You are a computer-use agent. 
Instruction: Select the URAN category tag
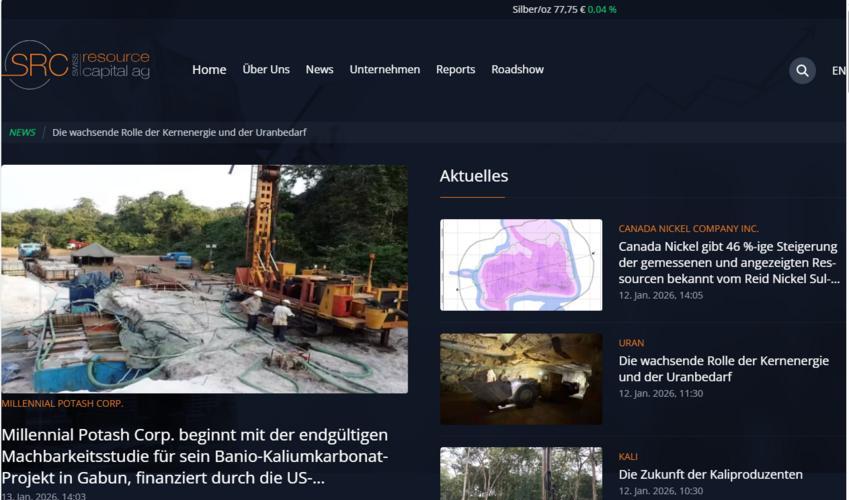(631, 343)
